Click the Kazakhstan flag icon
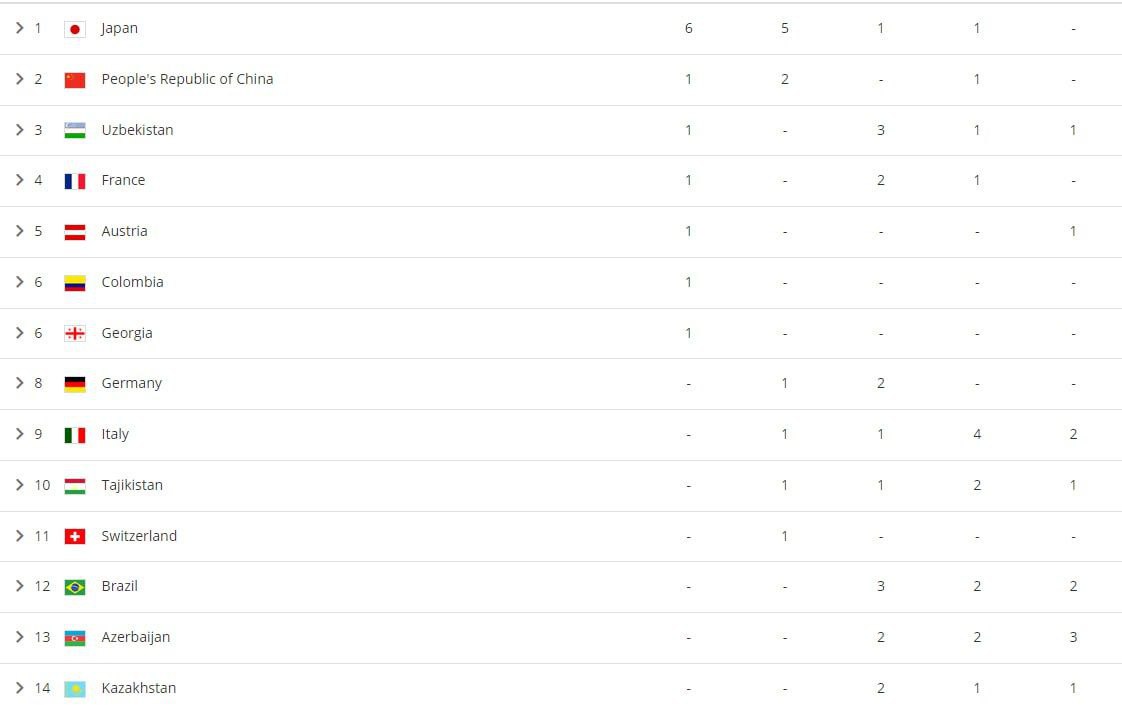The image size is (1122, 705). [74, 688]
